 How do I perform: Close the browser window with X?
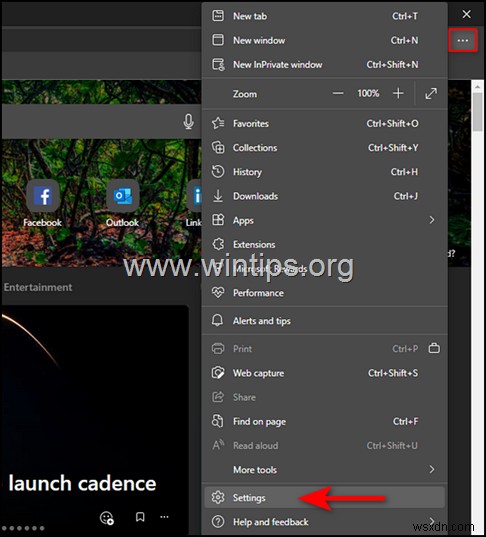(466, 14)
